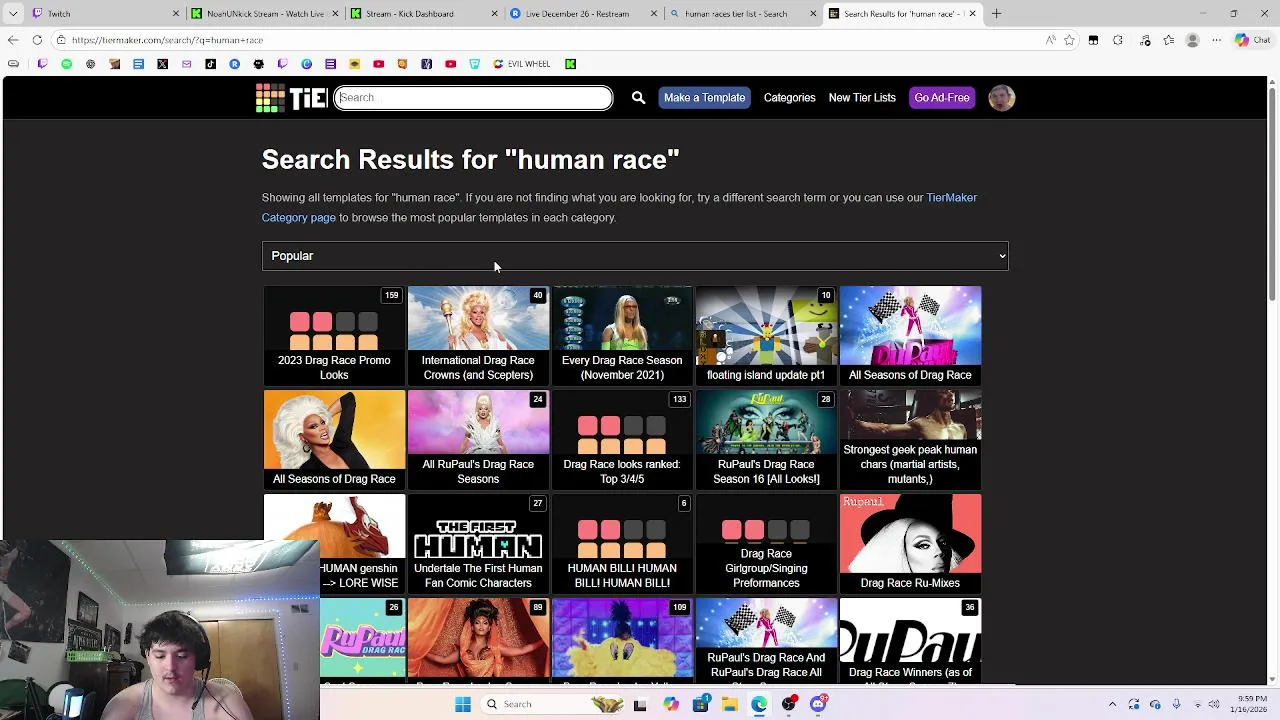Show hidden system tray icons chevron

(x=1112, y=704)
